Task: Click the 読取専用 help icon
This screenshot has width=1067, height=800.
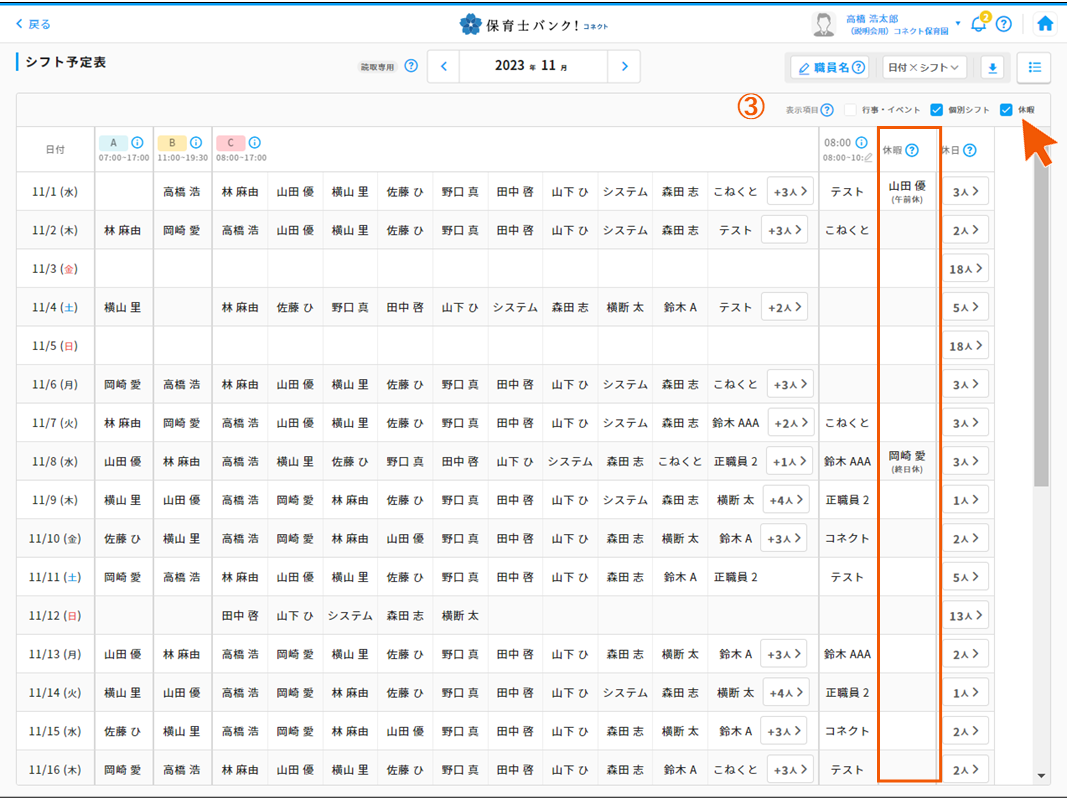Action: tap(411, 65)
